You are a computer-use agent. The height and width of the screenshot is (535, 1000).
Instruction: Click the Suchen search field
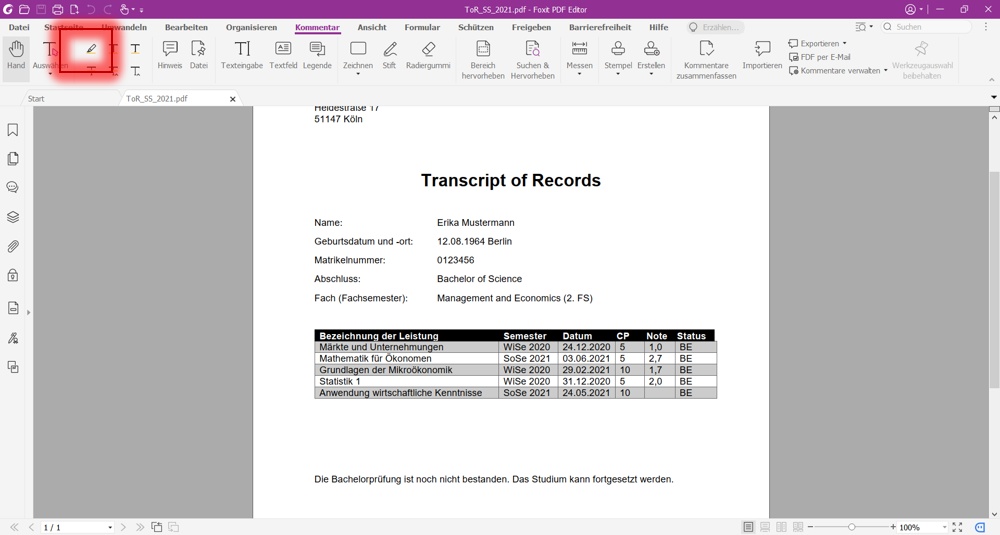926,27
